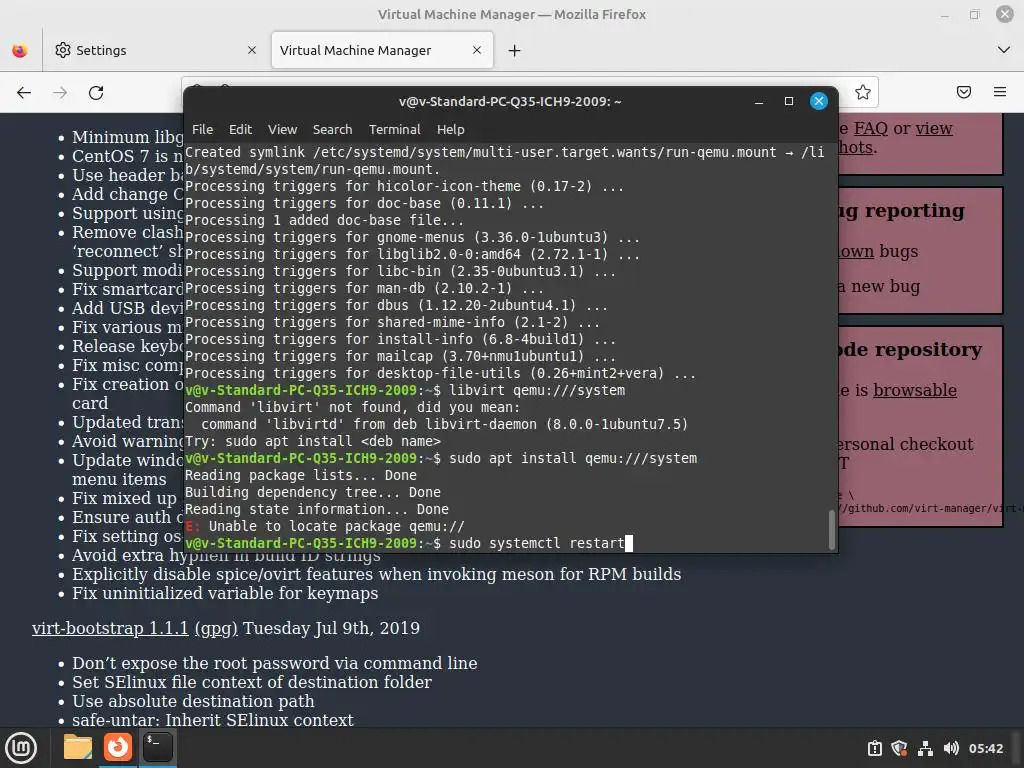Close the Virtual Machine Manager tab
Screen dimensions: 1024x768
pyautogui.click(x=477, y=50)
